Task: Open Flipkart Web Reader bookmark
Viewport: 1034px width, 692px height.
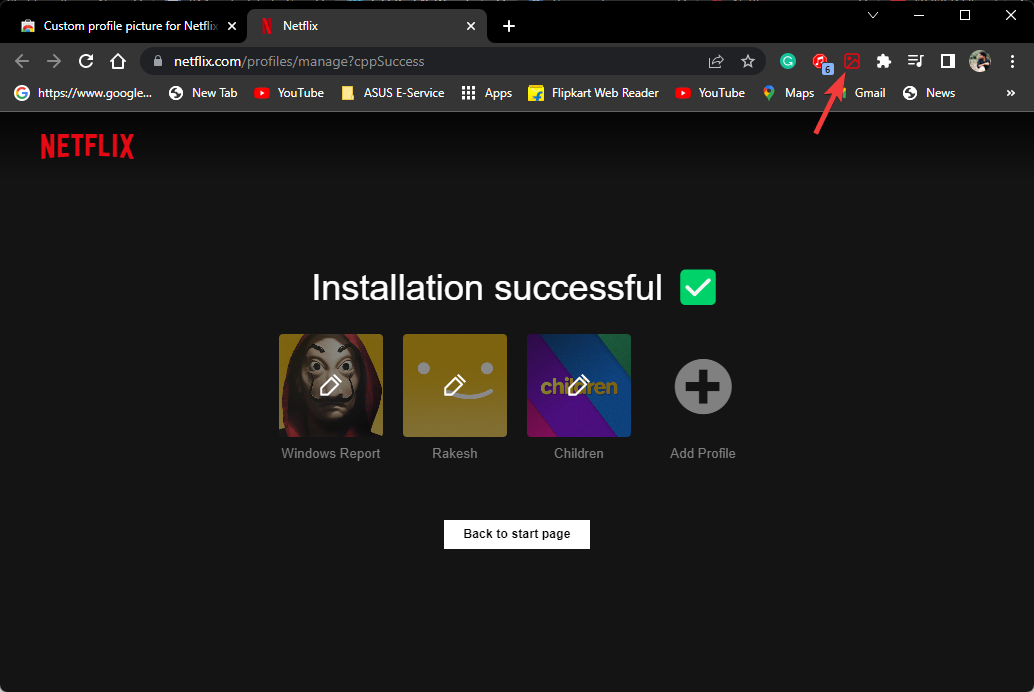Action: tap(593, 93)
